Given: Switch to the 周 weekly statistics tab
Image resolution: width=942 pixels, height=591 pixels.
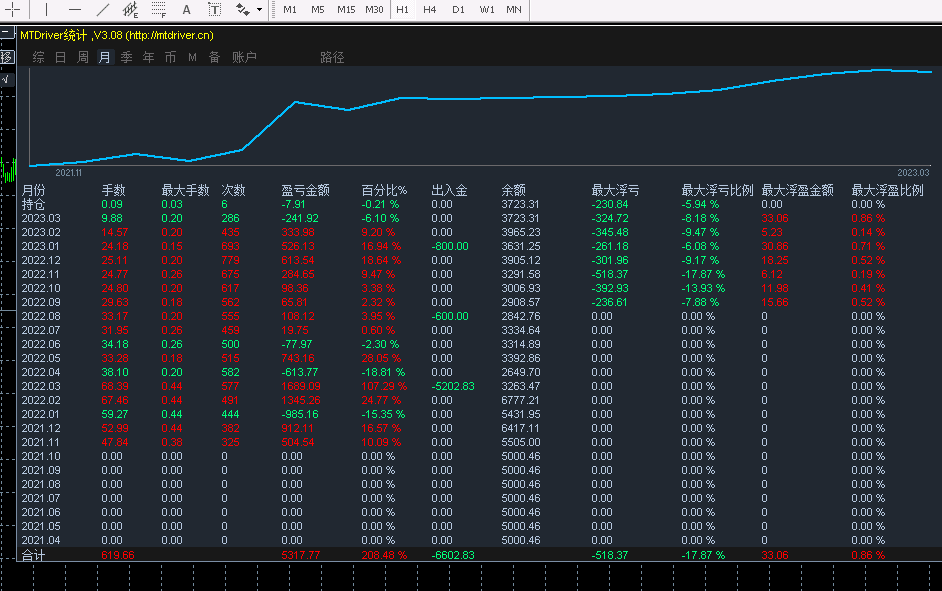Looking at the screenshot, I should 83,58.
